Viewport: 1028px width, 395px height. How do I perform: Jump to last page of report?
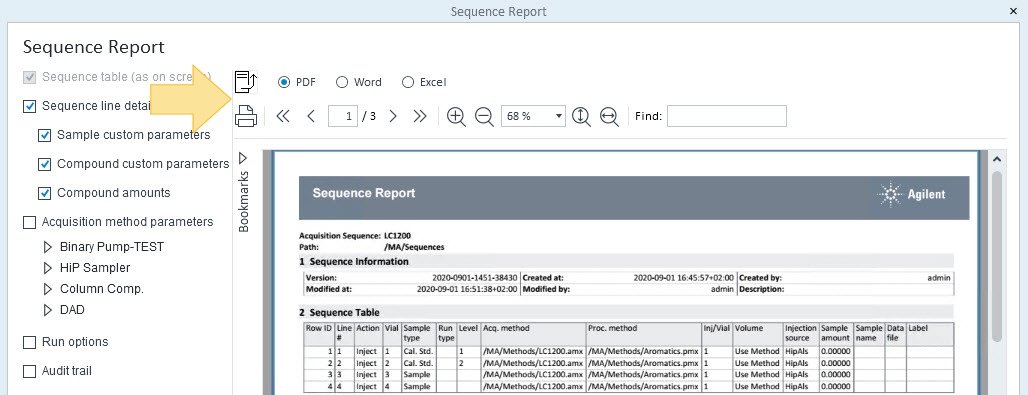[x=420, y=116]
